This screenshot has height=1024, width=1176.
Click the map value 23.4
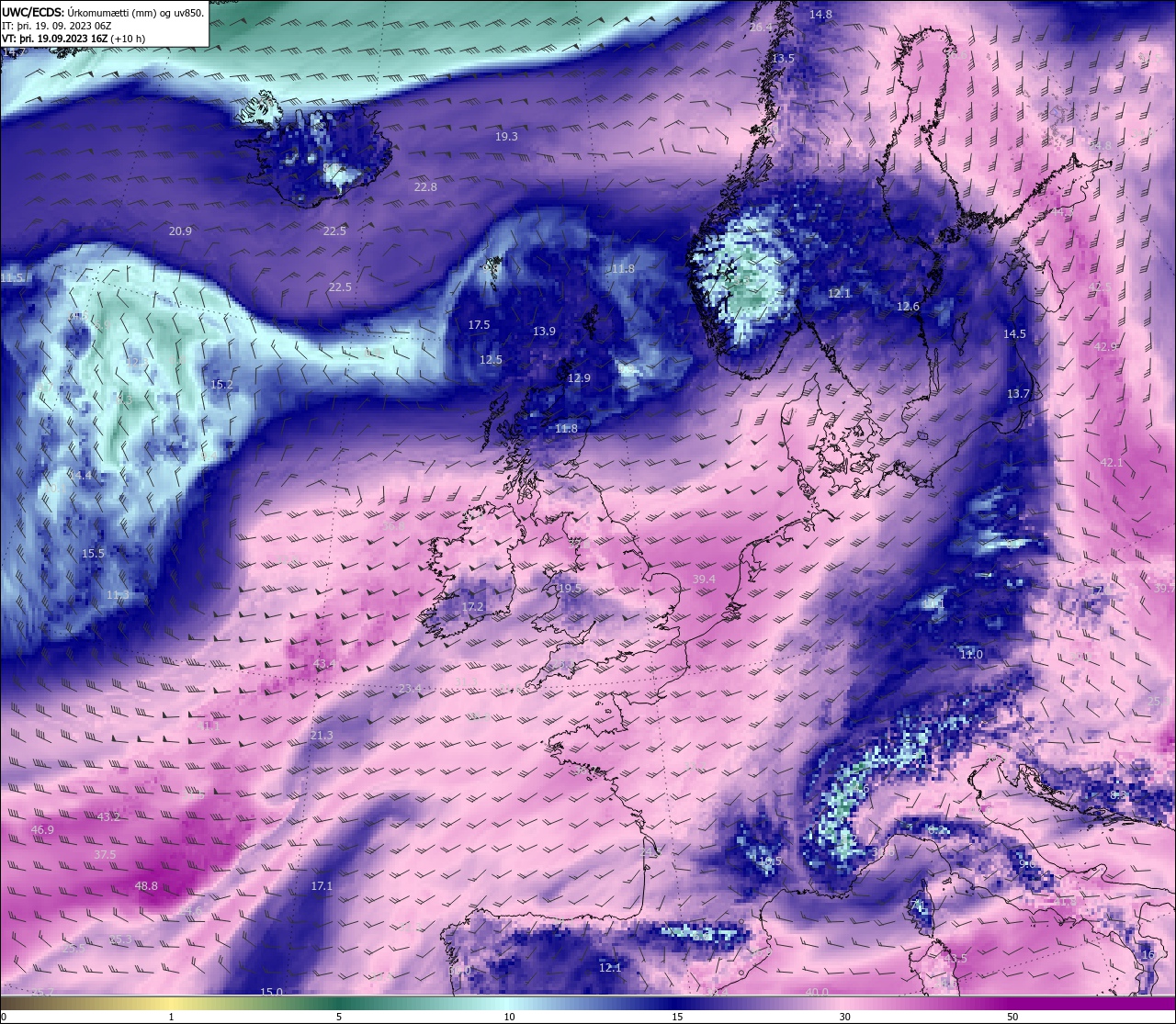410,689
